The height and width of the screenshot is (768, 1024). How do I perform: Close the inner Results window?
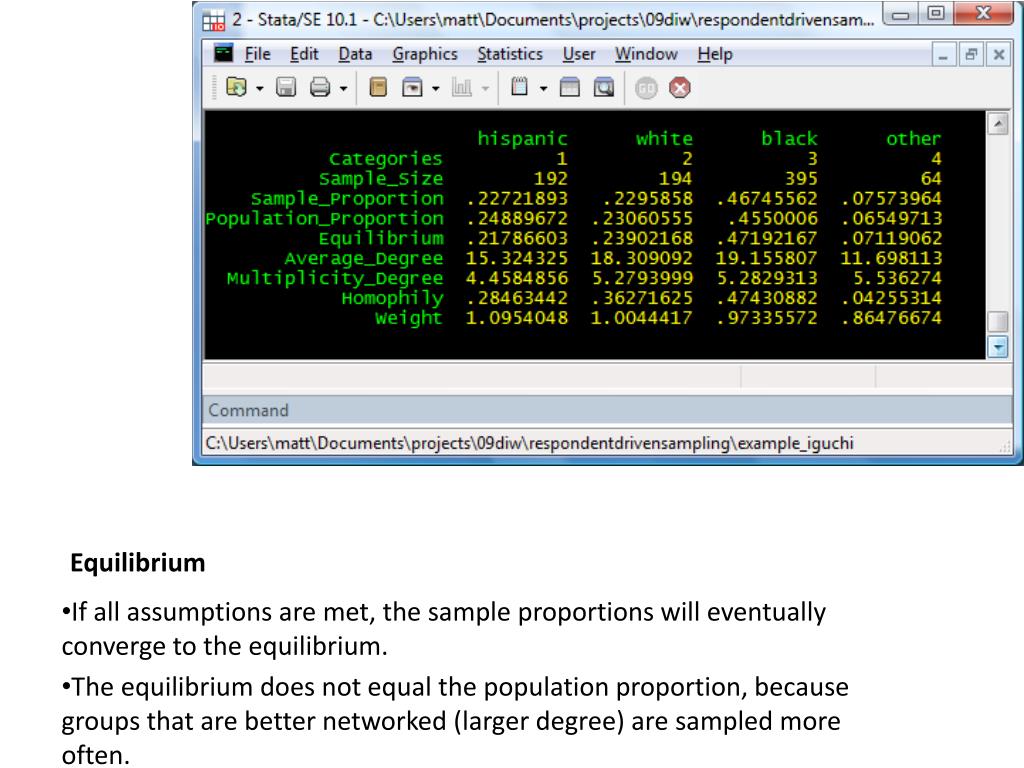tap(999, 56)
